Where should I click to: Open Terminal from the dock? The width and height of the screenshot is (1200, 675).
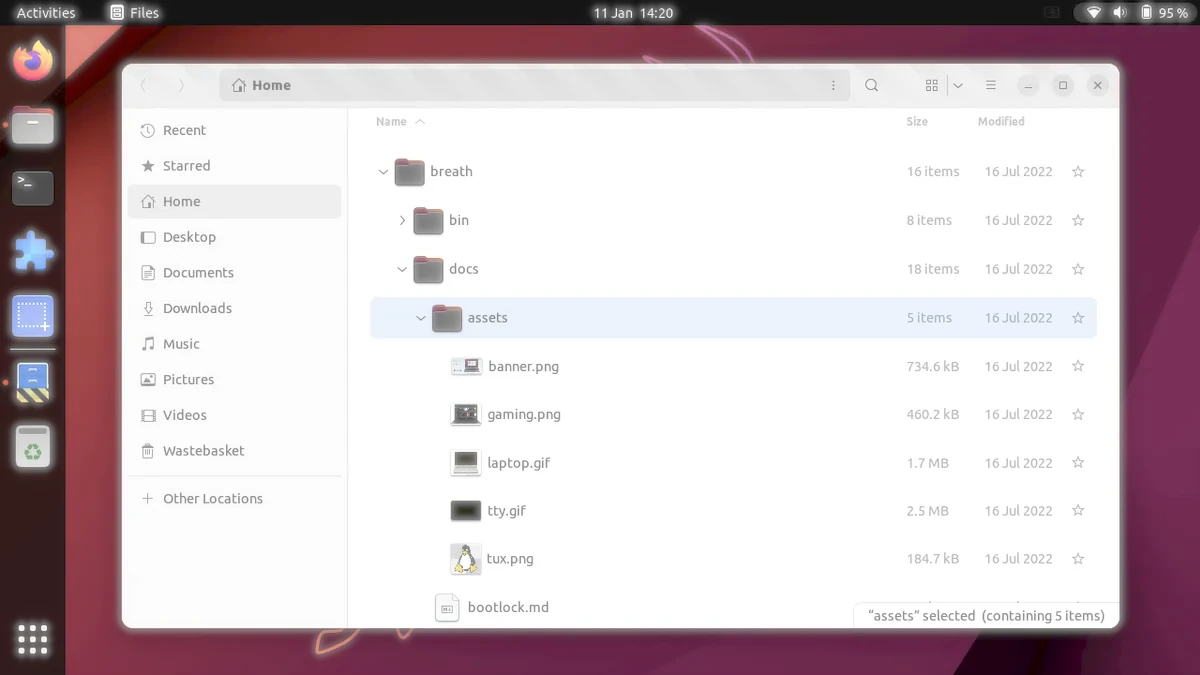(x=33, y=188)
